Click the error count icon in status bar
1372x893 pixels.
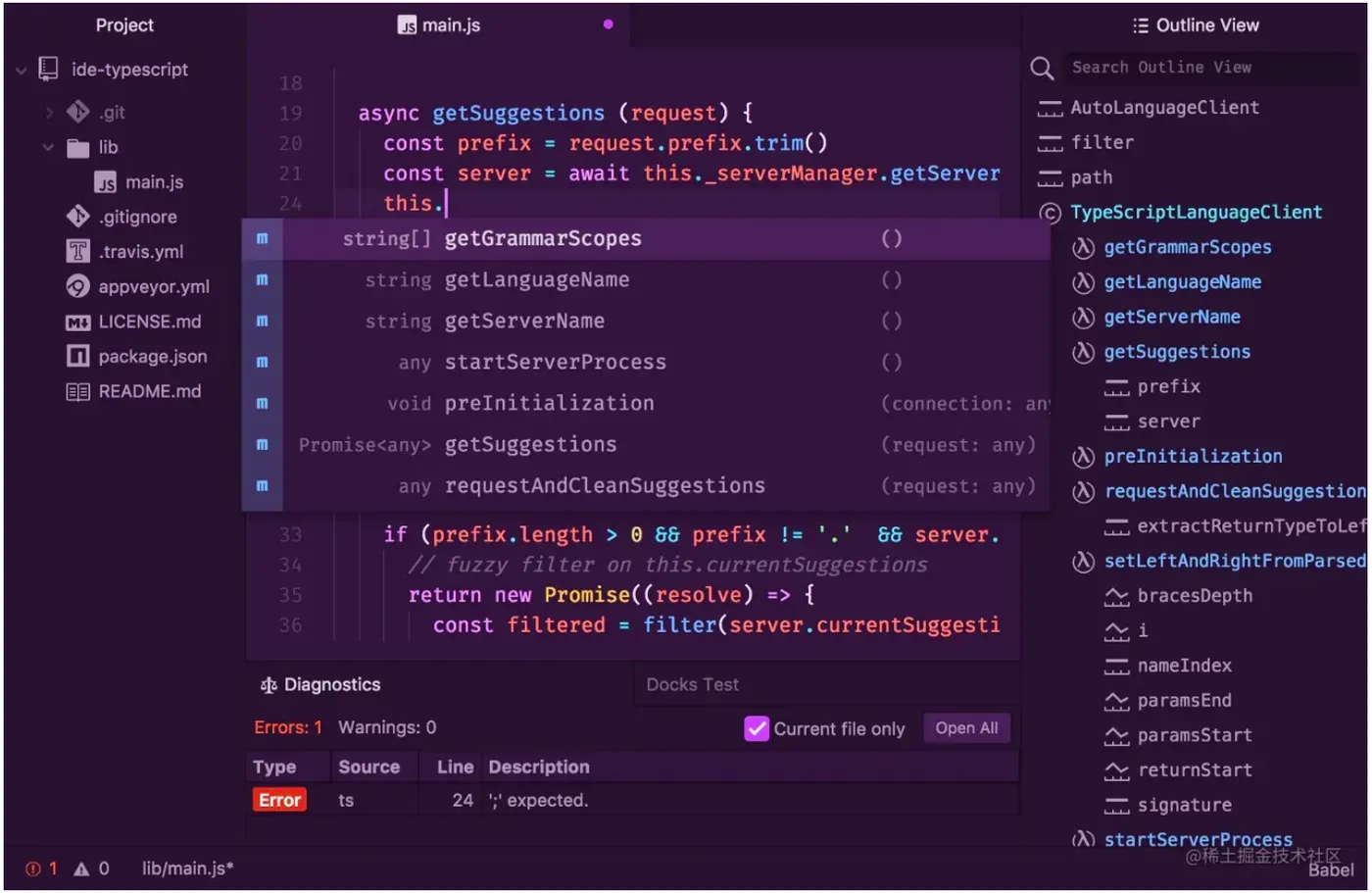click(x=33, y=869)
